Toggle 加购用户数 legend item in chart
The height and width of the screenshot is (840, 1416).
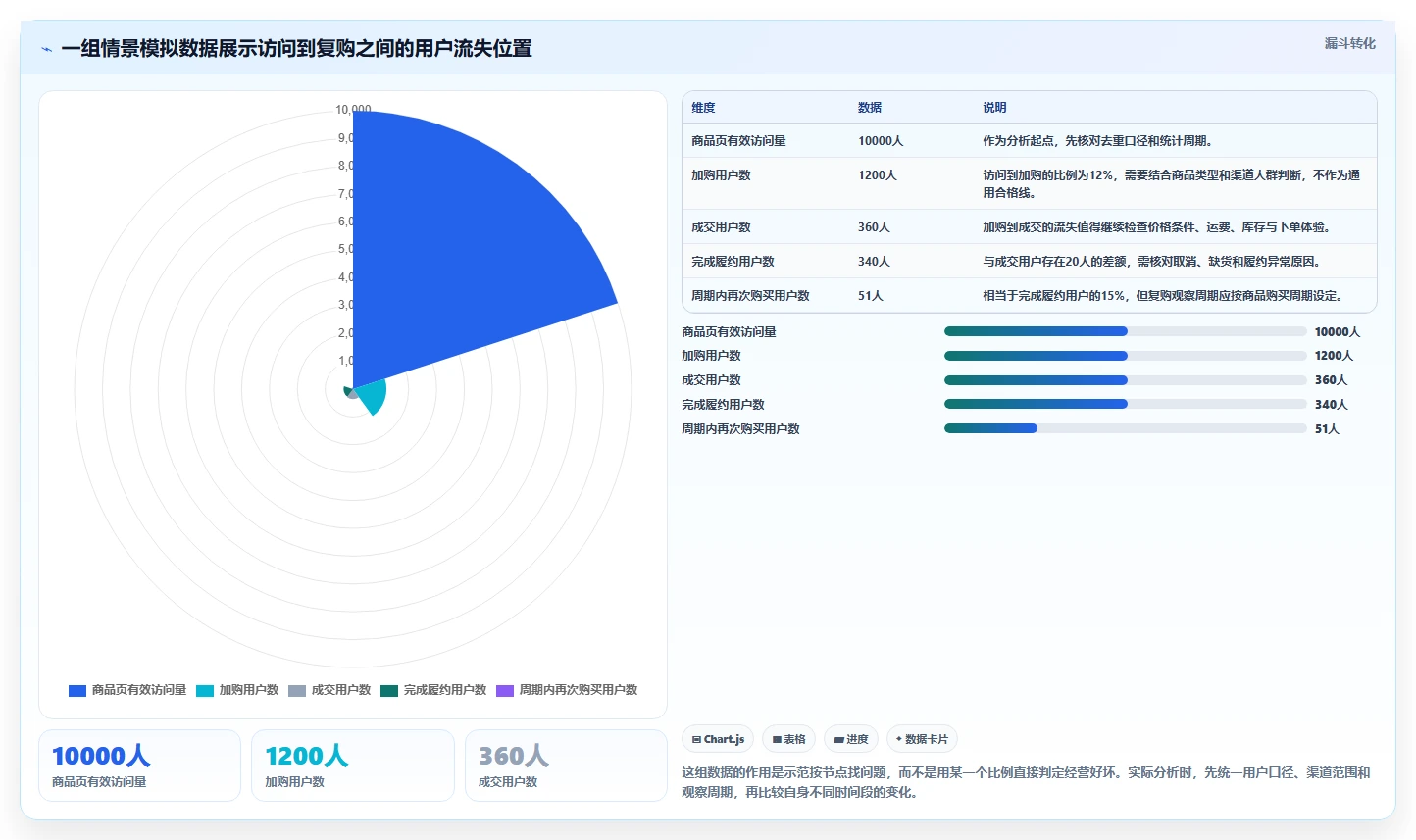click(237, 690)
